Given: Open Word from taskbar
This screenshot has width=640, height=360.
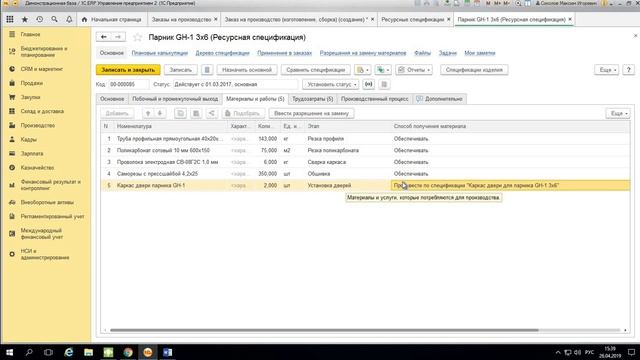Looking at the screenshot, I should [x=167, y=352].
